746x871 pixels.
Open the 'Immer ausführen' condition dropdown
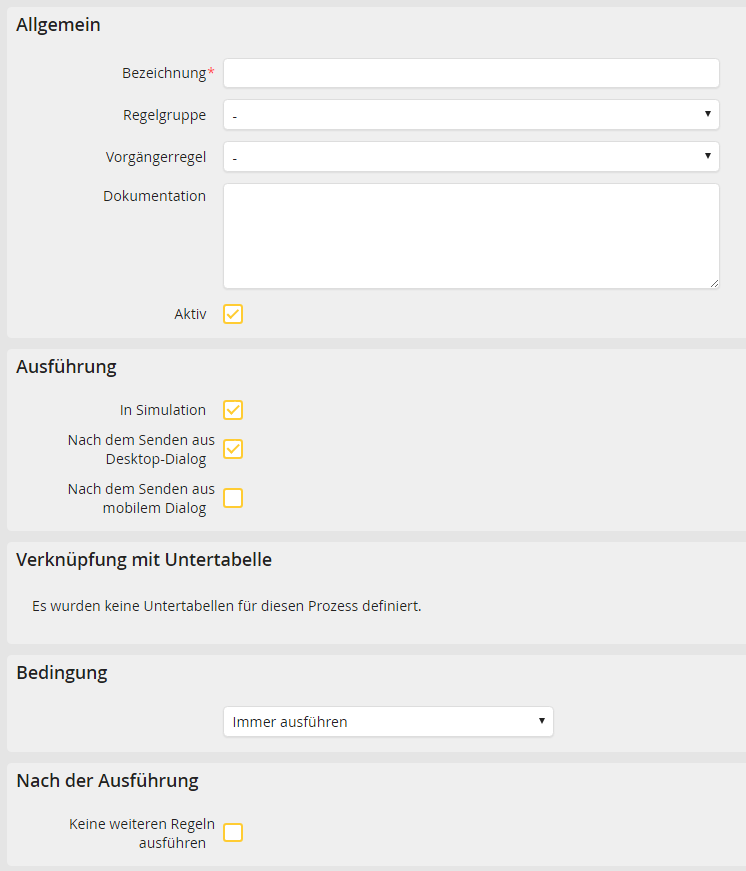tap(388, 722)
